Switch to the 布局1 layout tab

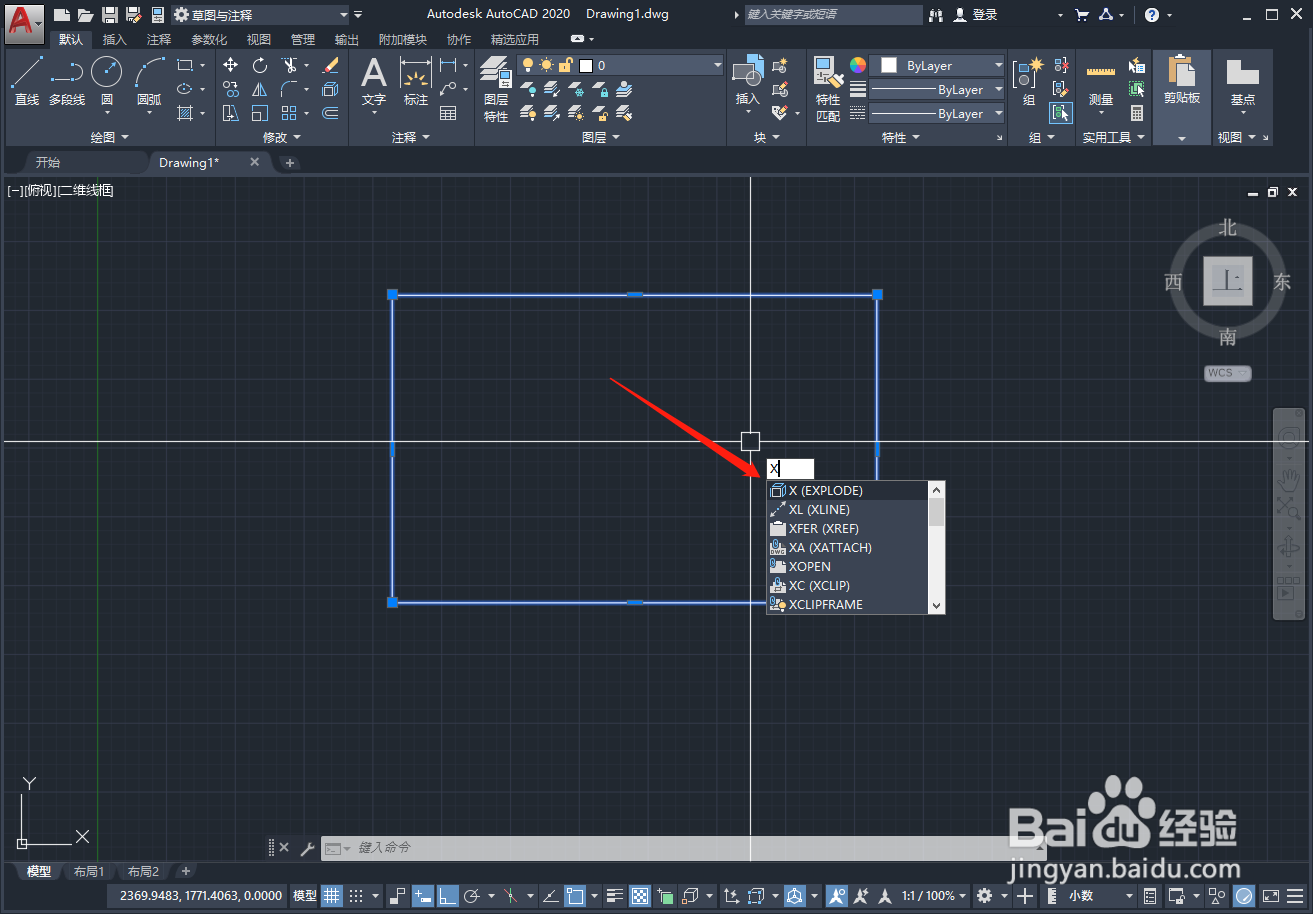pos(89,871)
